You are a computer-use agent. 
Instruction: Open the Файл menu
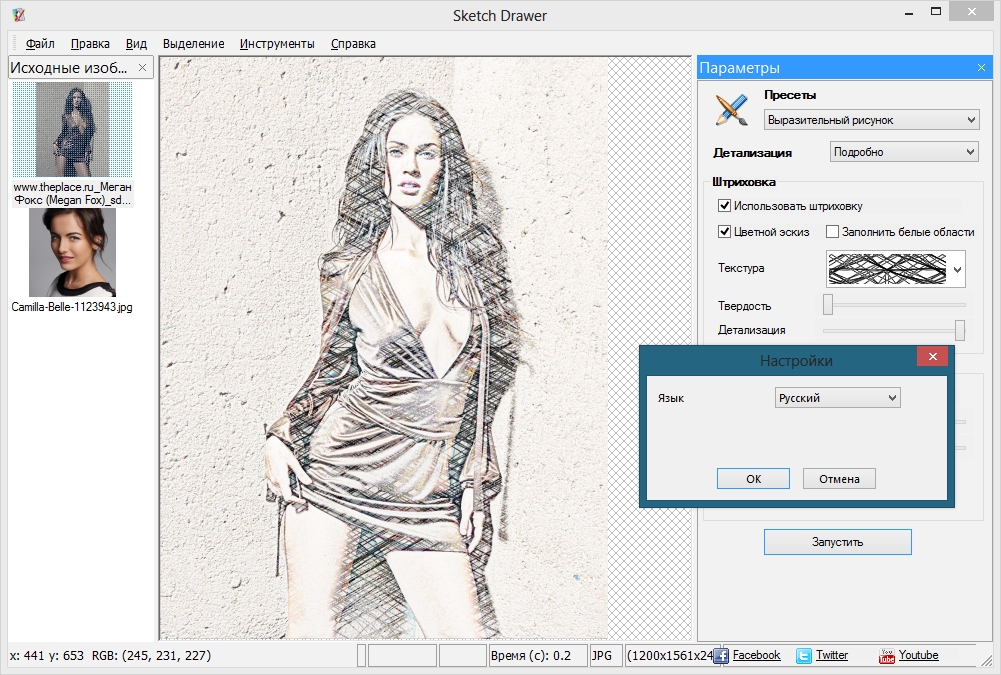point(40,44)
